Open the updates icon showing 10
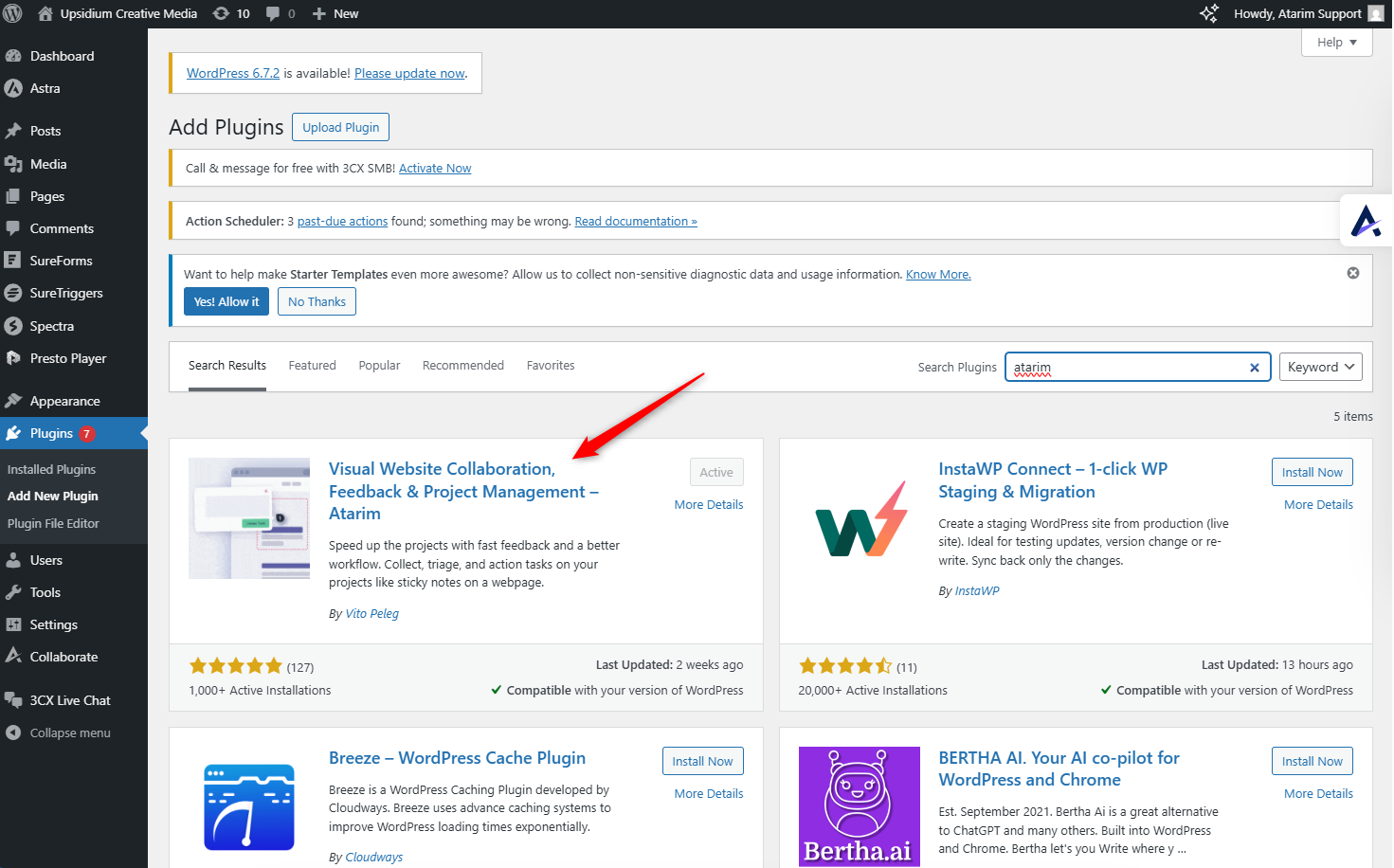Viewport: 1394px width, 868px height. coord(231,13)
